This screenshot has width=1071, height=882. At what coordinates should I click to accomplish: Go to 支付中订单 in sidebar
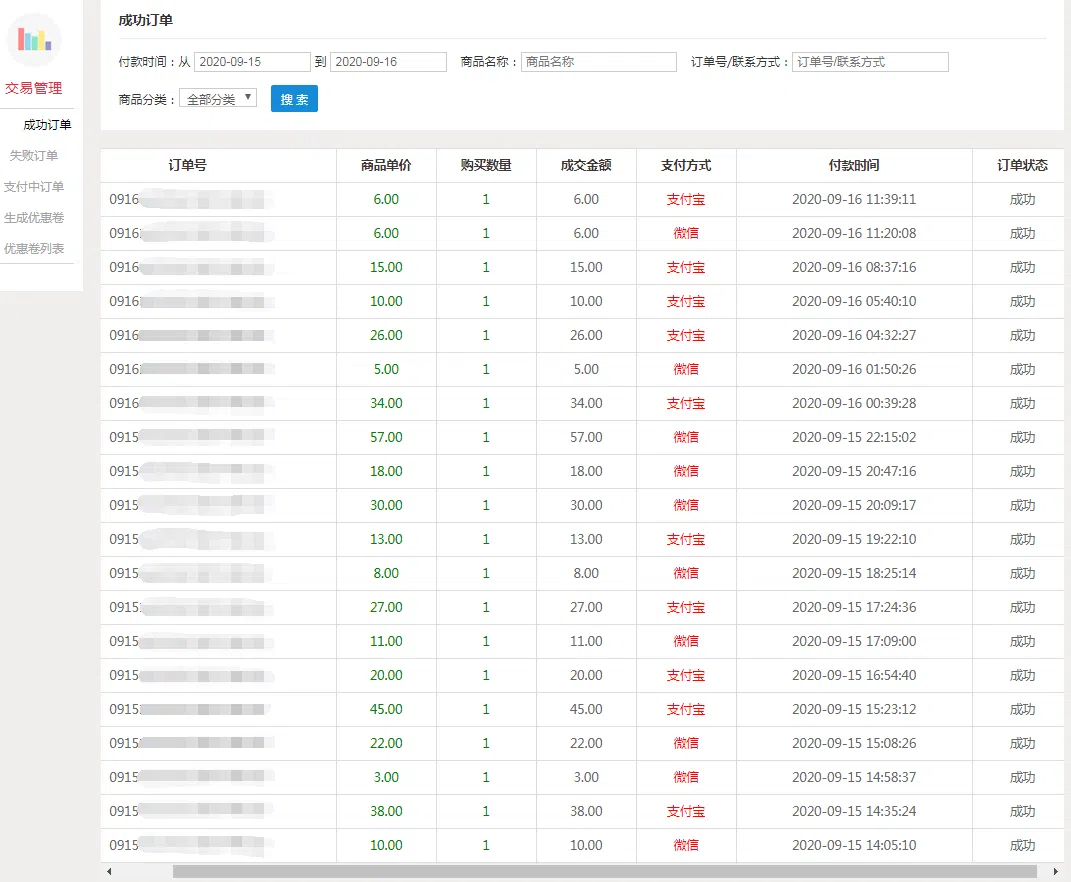pyautogui.click(x=34, y=187)
